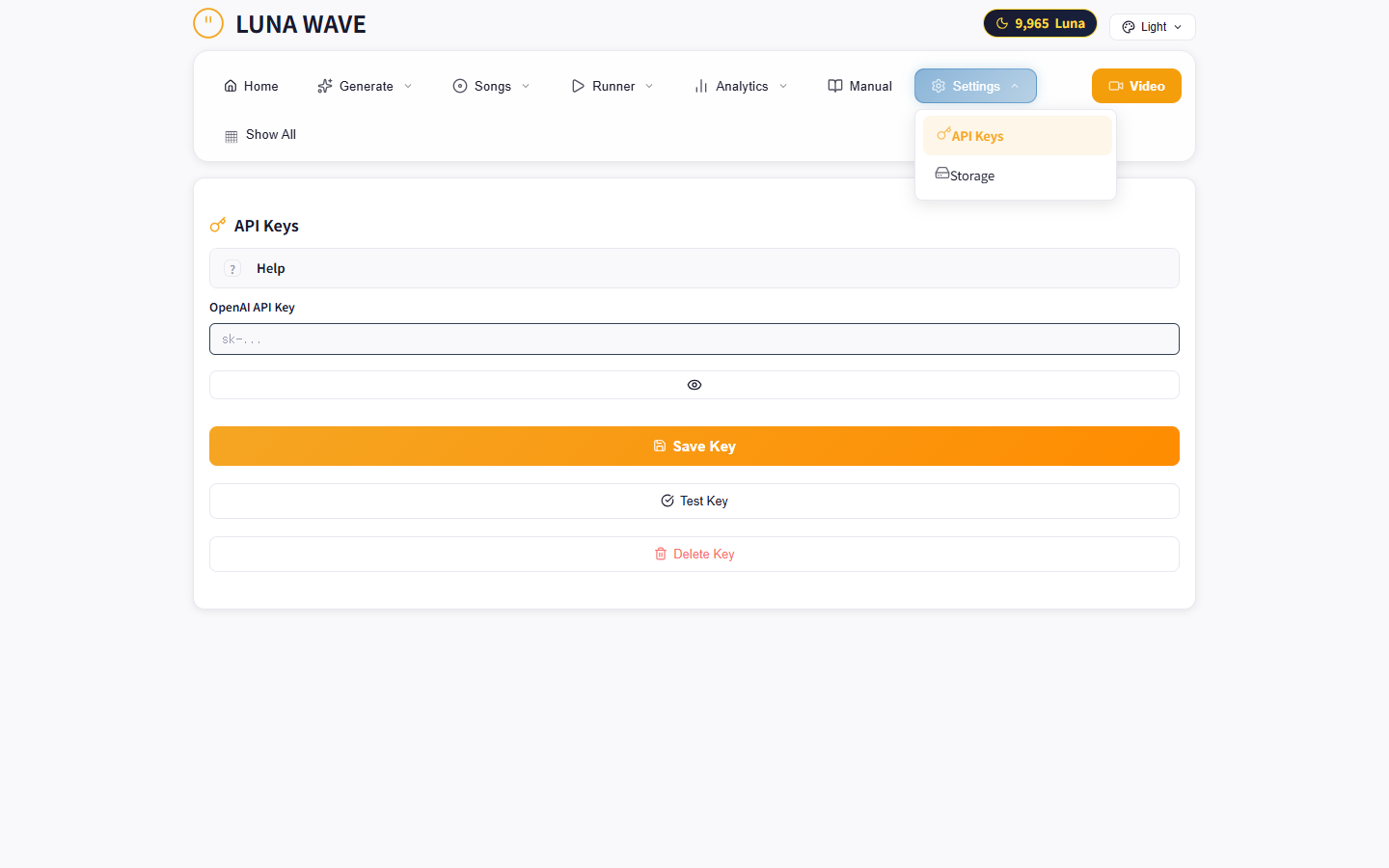Click the Runner play icon
The height and width of the screenshot is (868, 1389).
(x=577, y=86)
